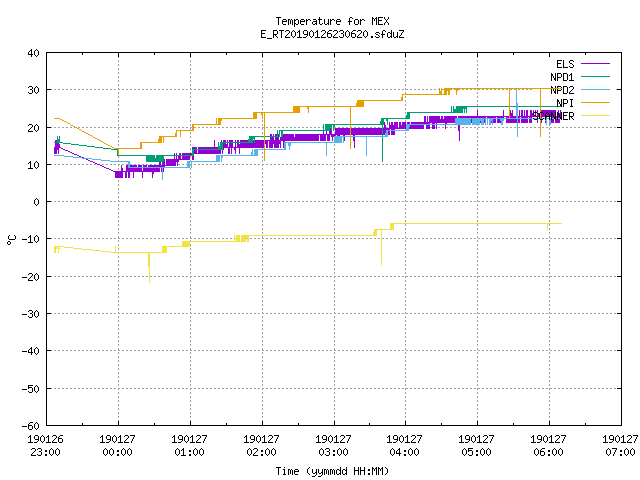Click the NPD1 legend label
Screen dimensions: 640x480
coord(562,77)
